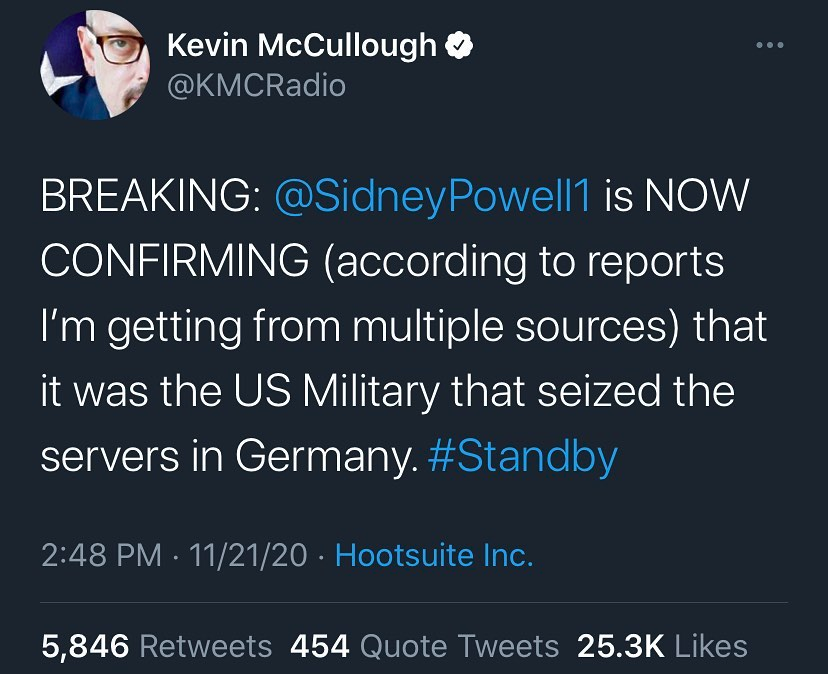Viewport: 828px width, 674px height.
Task: Click the word NOW in the tweet
Action: (x=694, y=197)
